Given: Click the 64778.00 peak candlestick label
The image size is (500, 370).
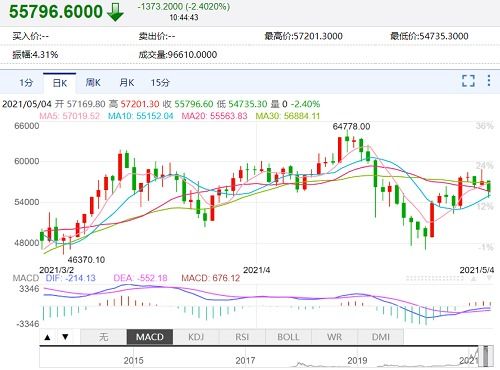Looking at the screenshot, I should click(x=351, y=127).
